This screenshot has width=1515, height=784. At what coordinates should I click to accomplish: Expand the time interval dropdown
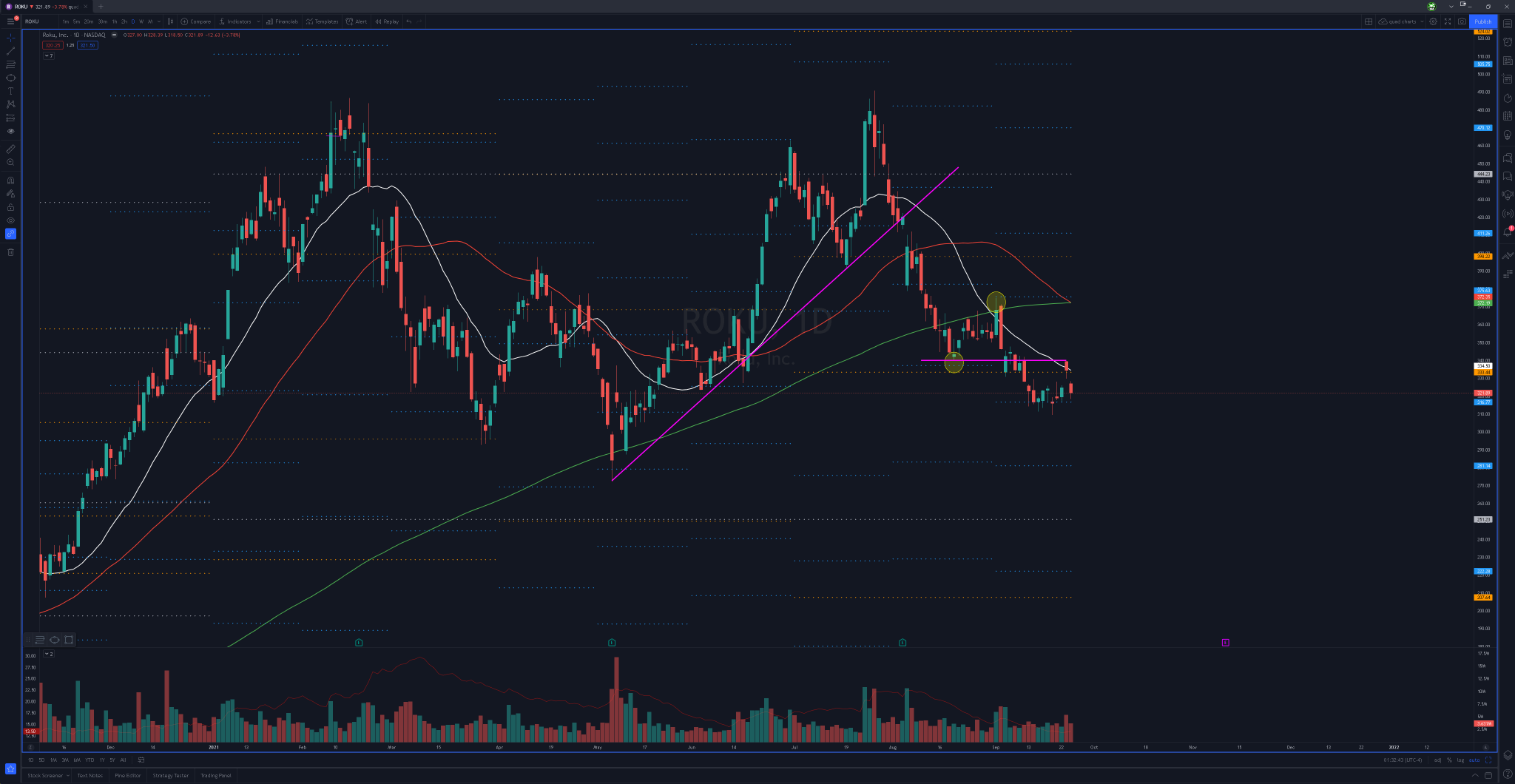pos(159,21)
